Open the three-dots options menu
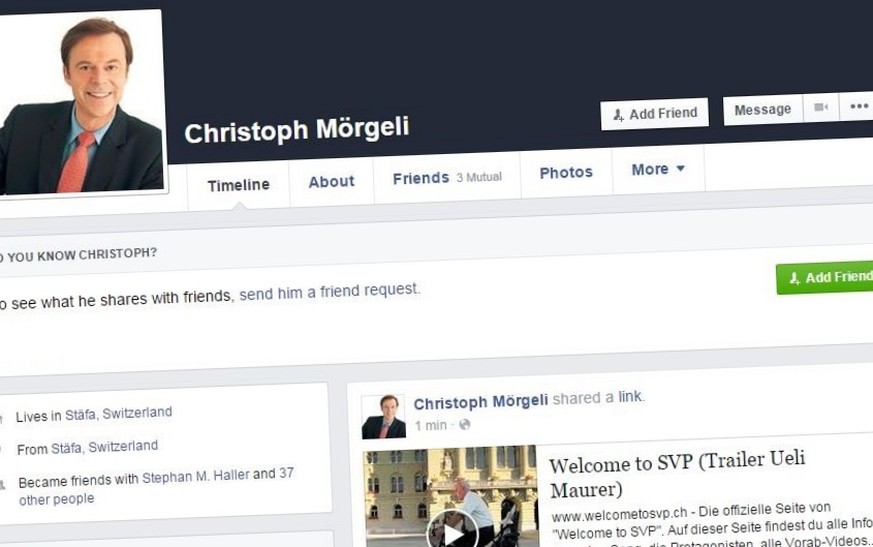The height and width of the screenshot is (547, 873). click(858, 106)
